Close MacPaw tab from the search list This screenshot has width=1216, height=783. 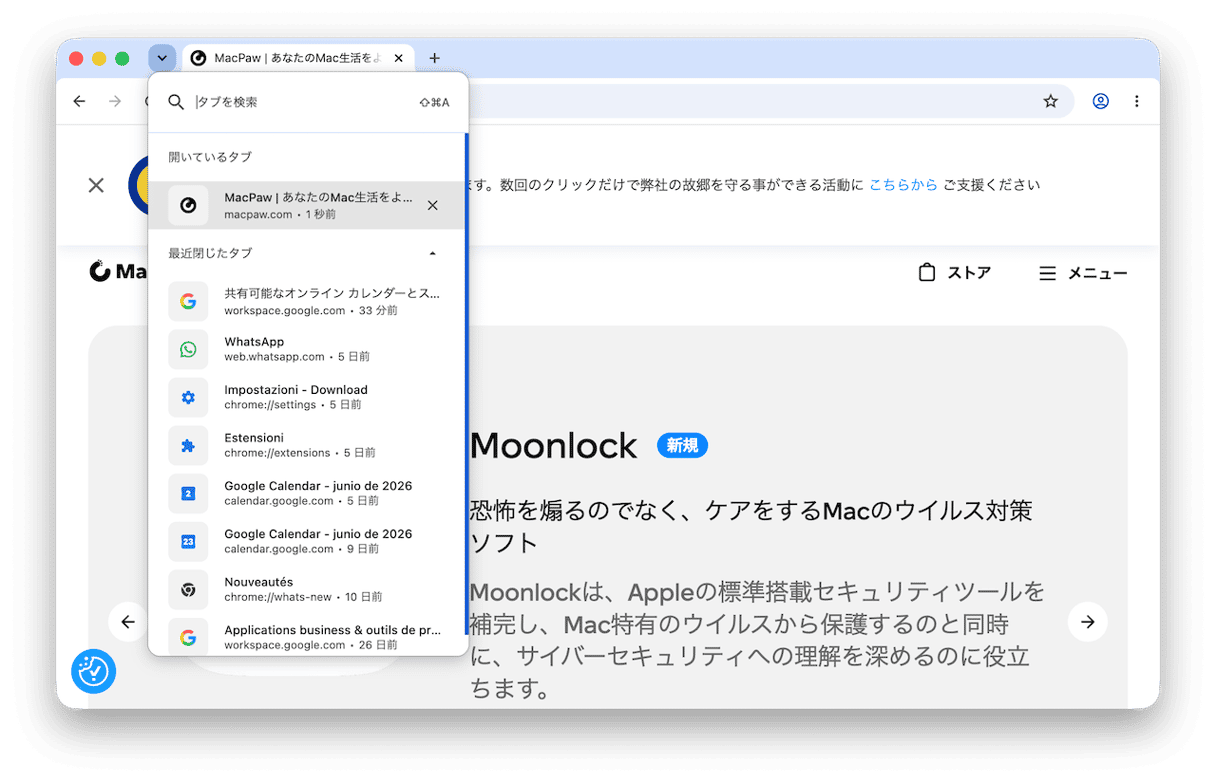pos(433,205)
